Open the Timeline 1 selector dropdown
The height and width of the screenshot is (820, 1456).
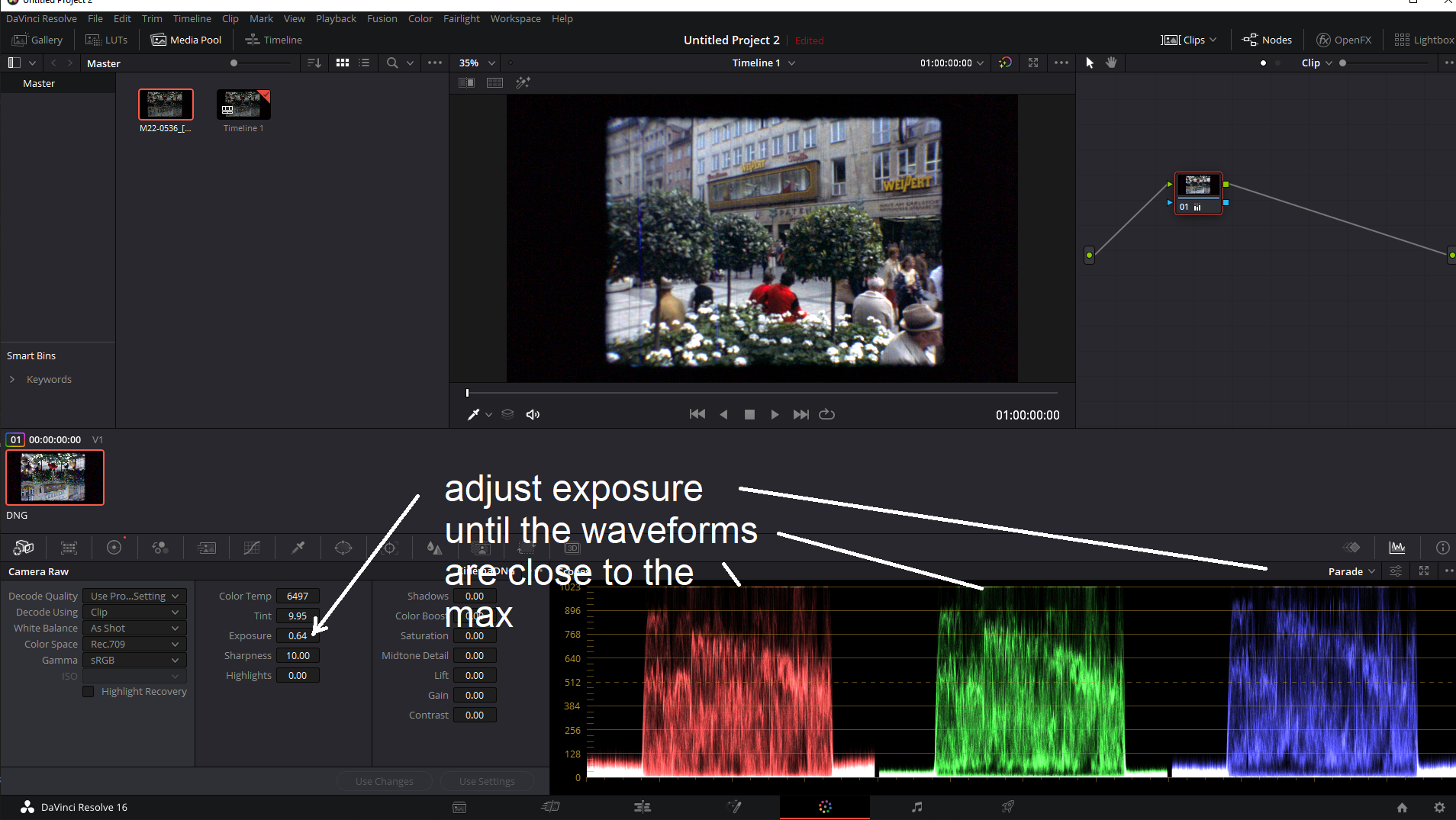(x=764, y=63)
